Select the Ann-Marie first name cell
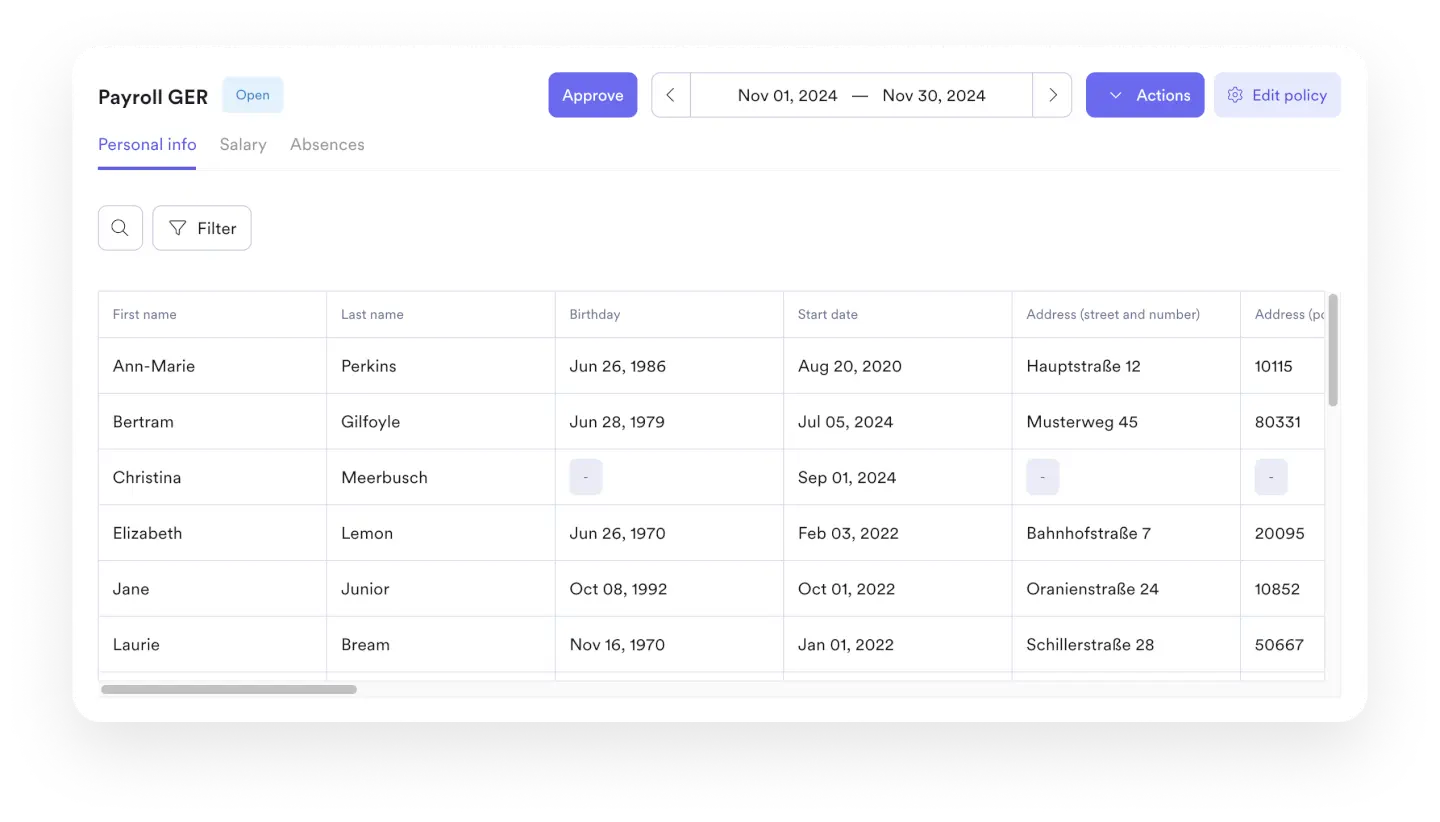 point(212,366)
